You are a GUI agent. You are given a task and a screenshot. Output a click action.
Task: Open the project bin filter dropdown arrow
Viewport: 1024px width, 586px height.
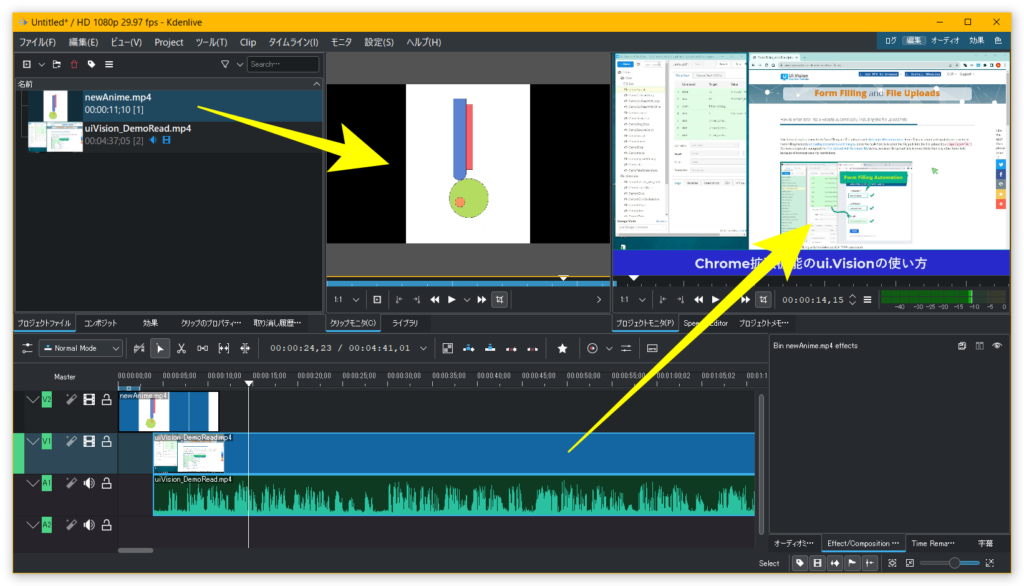coord(240,64)
